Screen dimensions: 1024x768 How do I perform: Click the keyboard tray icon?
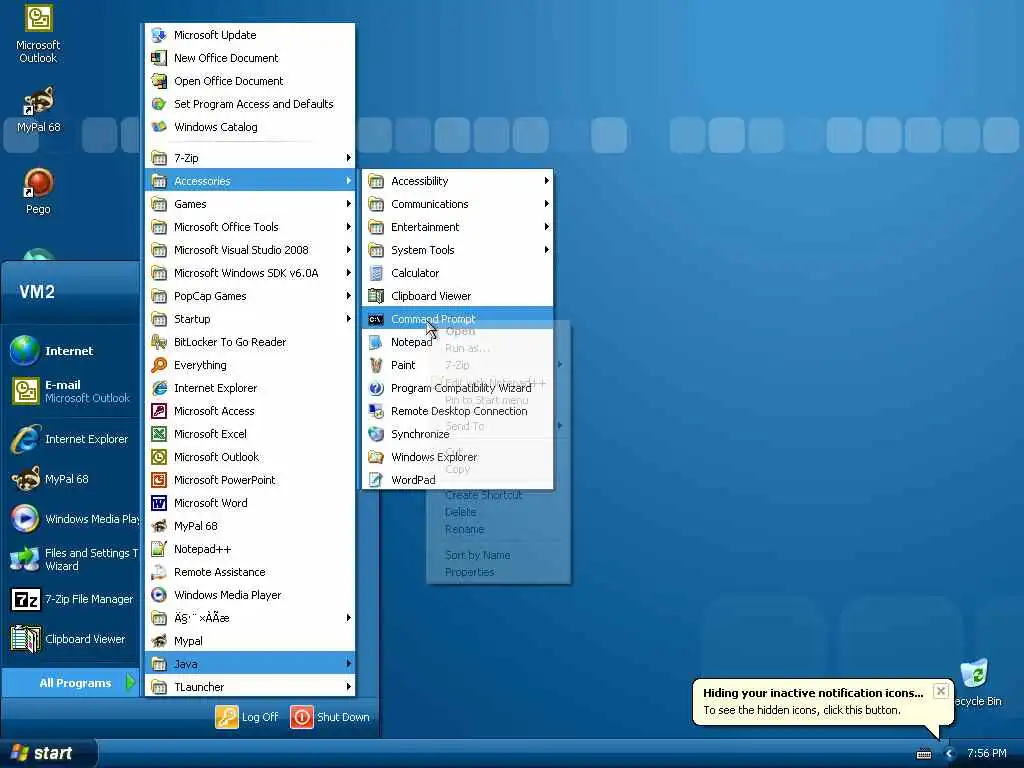click(x=924, y=754)
